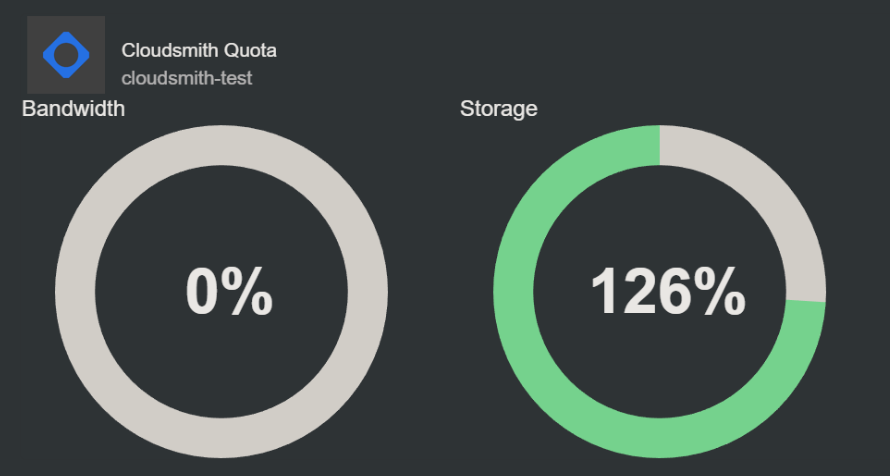Image resolution: width=890 pixels, height=476 pixels.
Task: Click the right side of Bandwidth ring
Action: coord(368,291)
